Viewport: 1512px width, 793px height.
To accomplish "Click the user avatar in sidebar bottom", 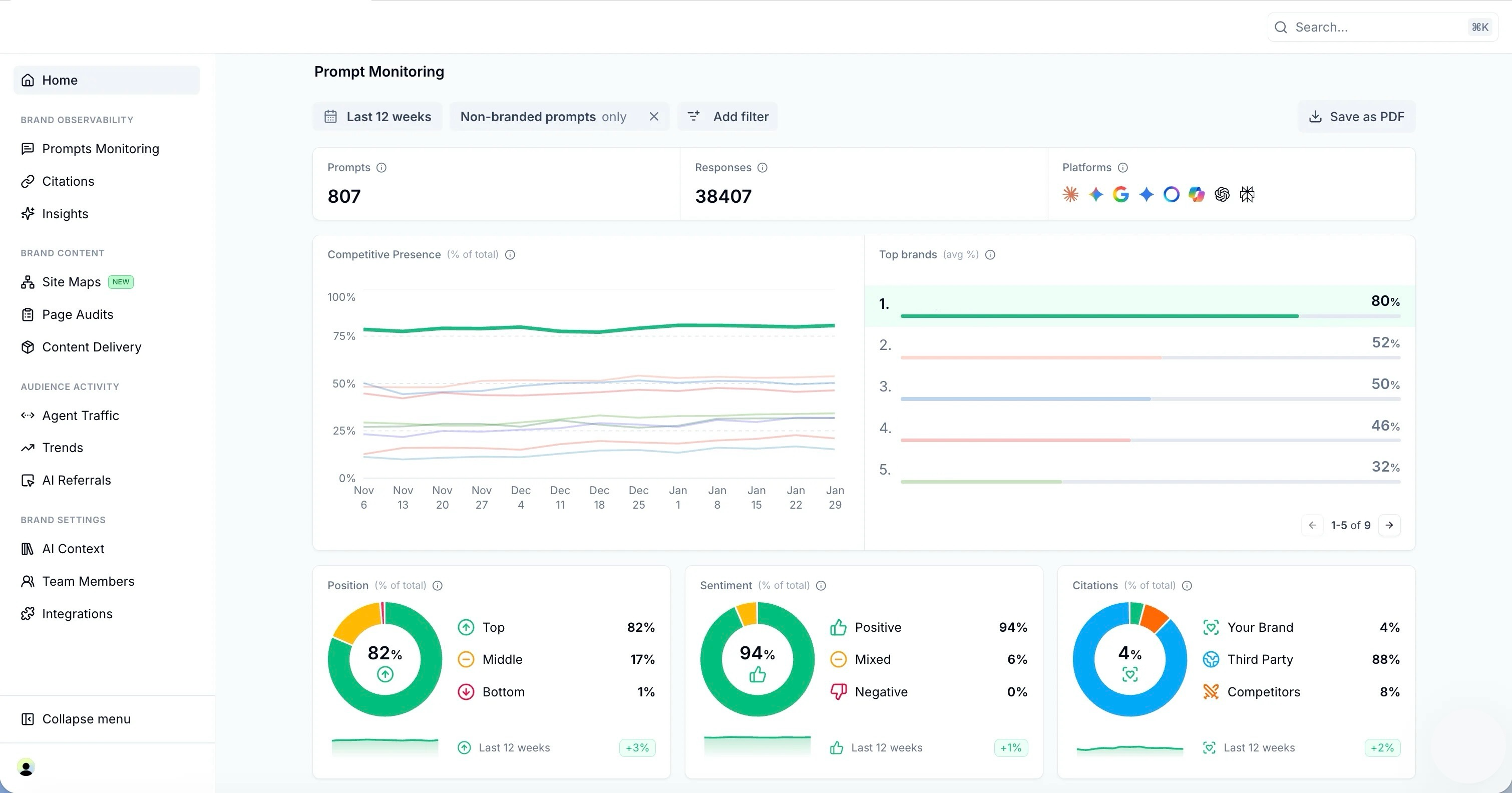I will click(26, 767).
